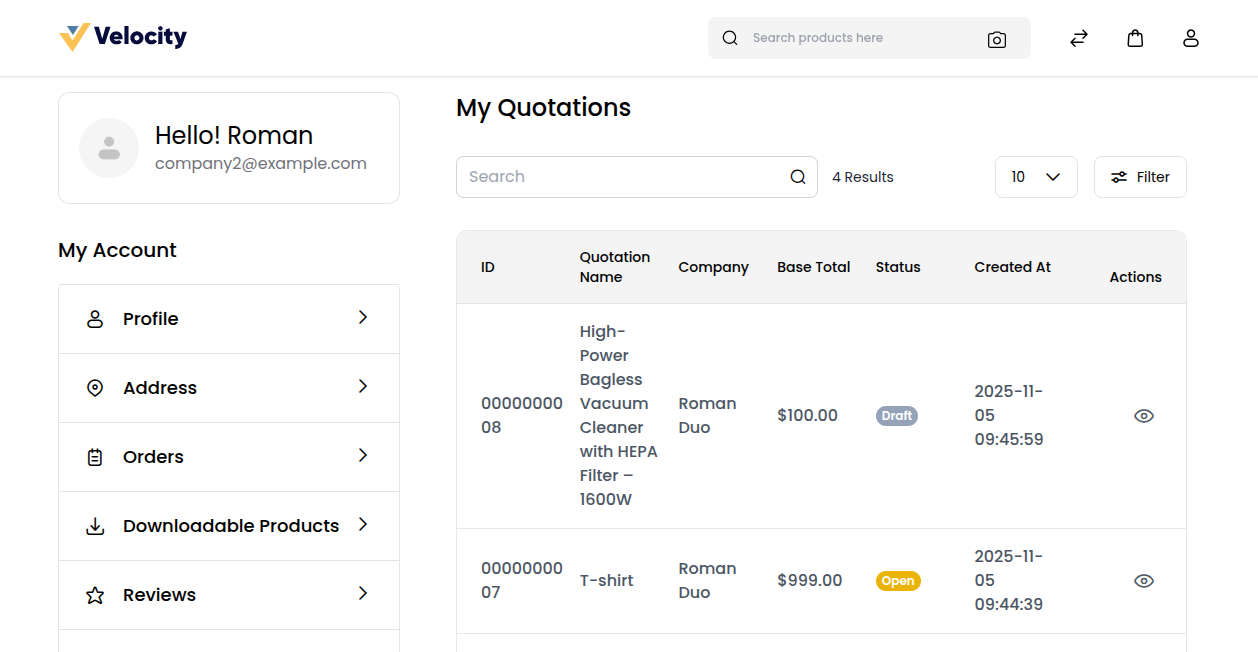
Task: Click the Velocity logo
Action: pyautogui.click(x=123, y=38)
